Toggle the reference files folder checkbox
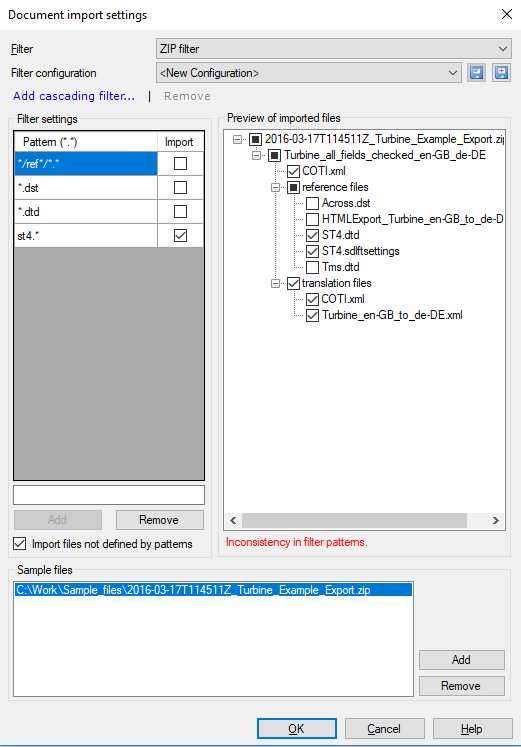This screenshot has width=521, height=747. [x=293, y=187]
